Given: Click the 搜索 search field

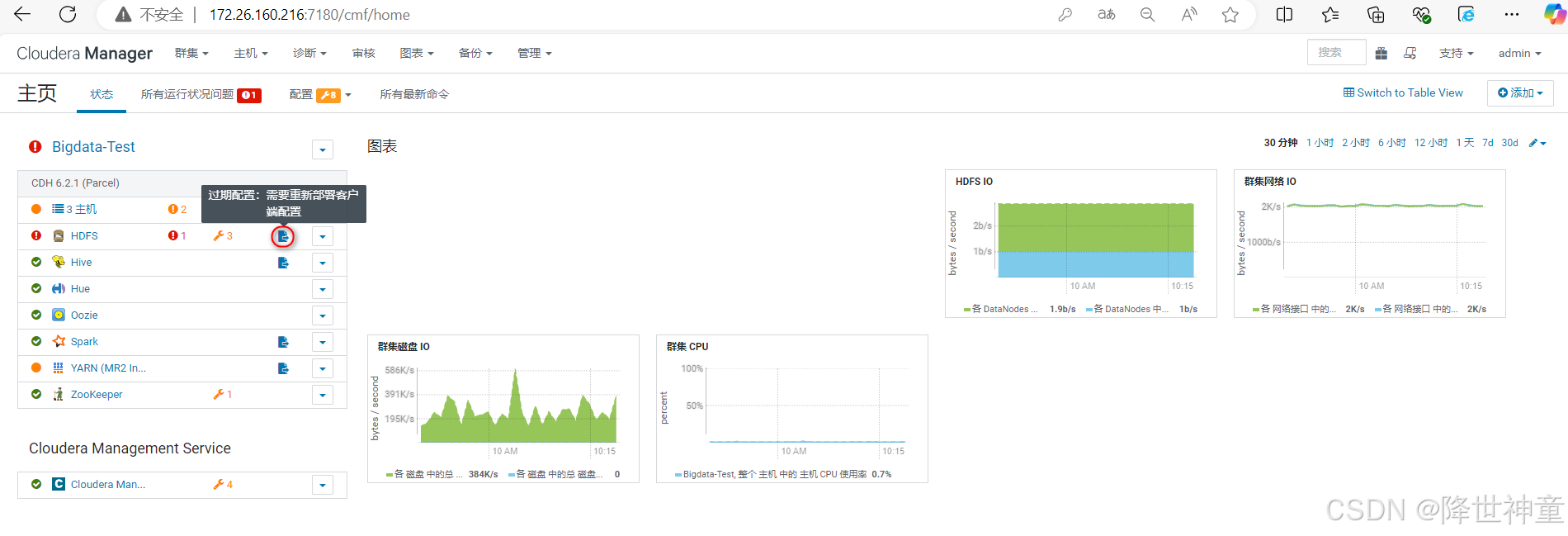Looking at the screenshot, I should (x=1336, y=52).
